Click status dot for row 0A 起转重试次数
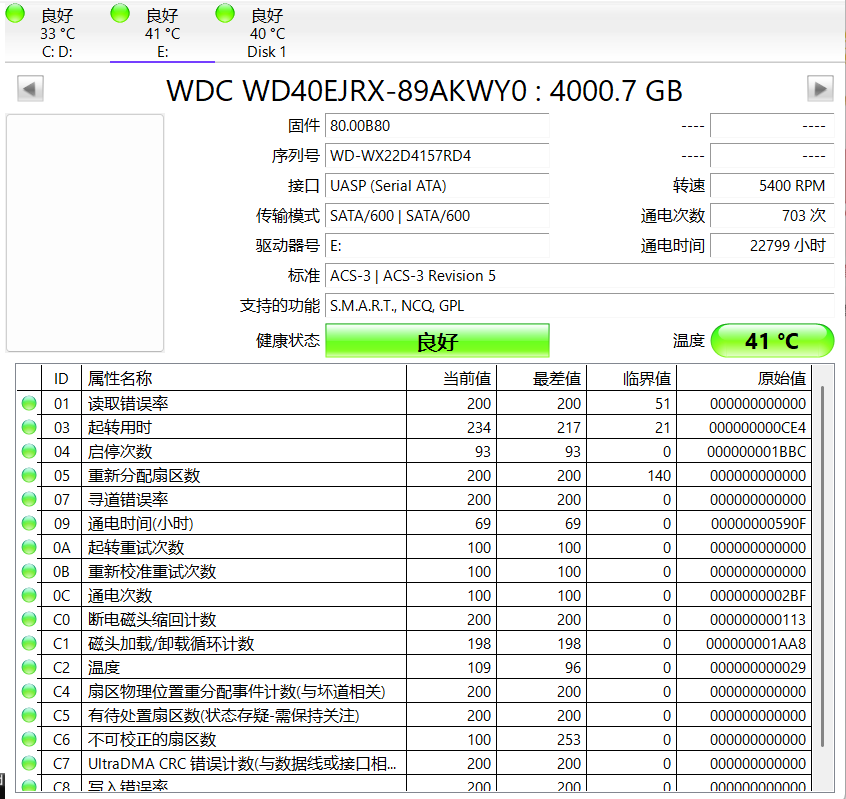Viewport: 846px width, 799px height. [29, 548]
